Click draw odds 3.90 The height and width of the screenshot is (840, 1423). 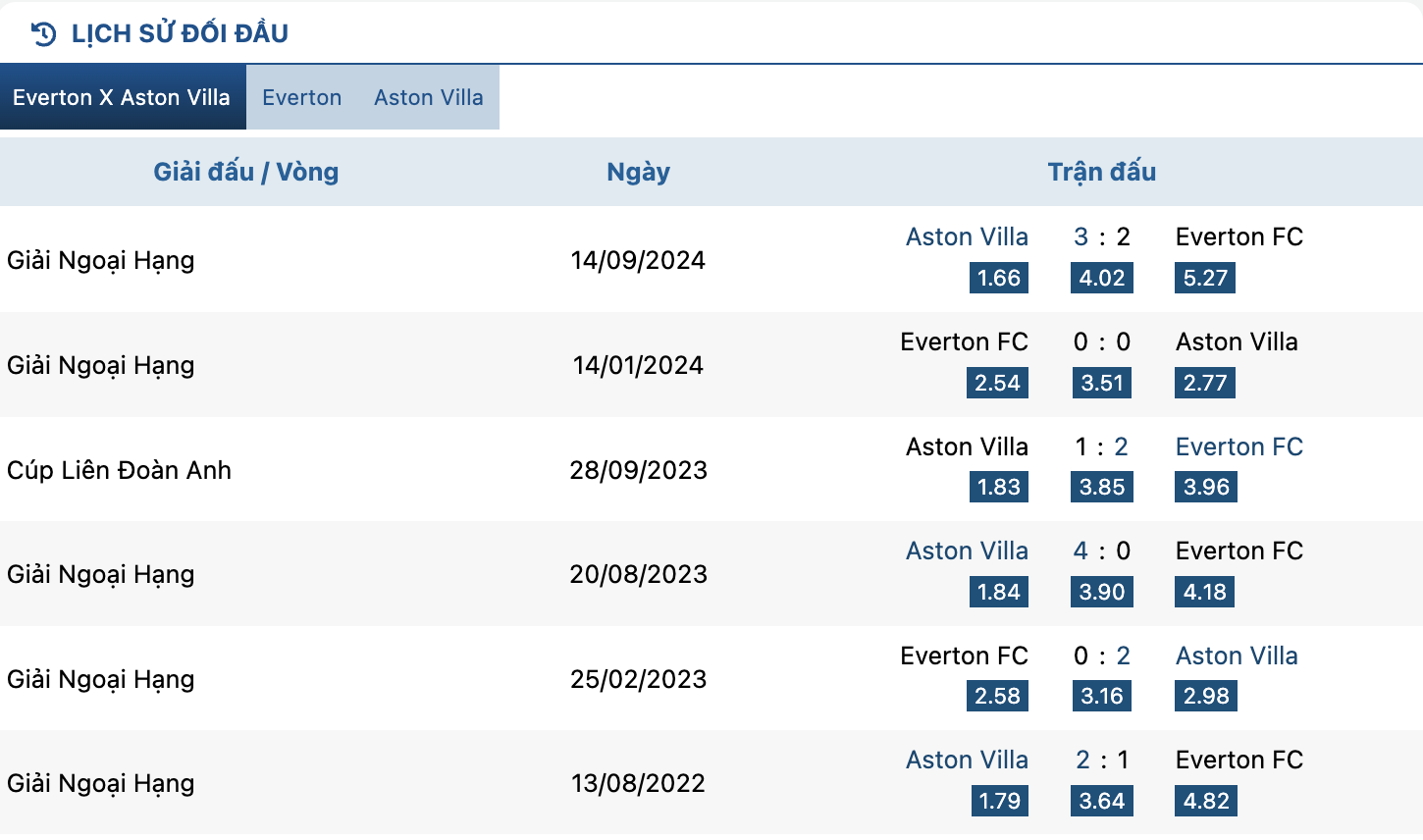(1102, 592)
